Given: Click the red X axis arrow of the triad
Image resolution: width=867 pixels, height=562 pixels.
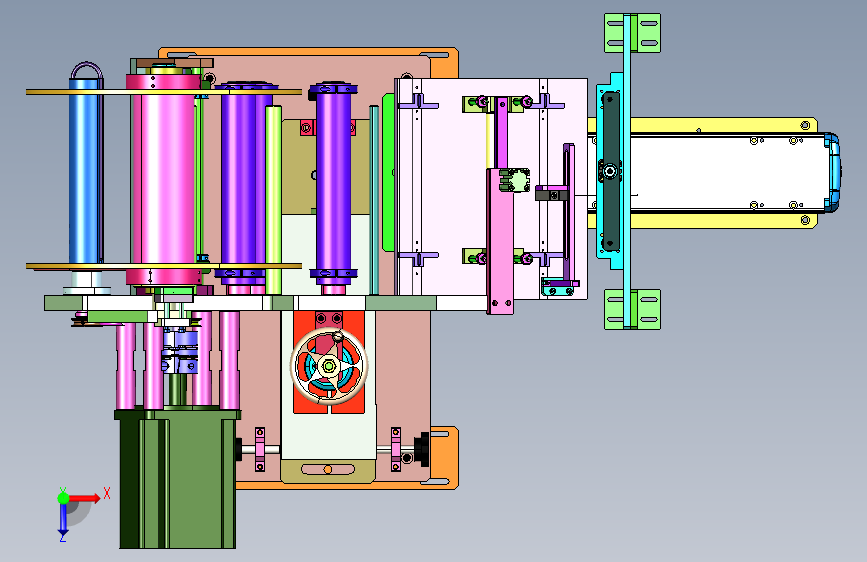Looking at the screenshot, I should [85, 498].
